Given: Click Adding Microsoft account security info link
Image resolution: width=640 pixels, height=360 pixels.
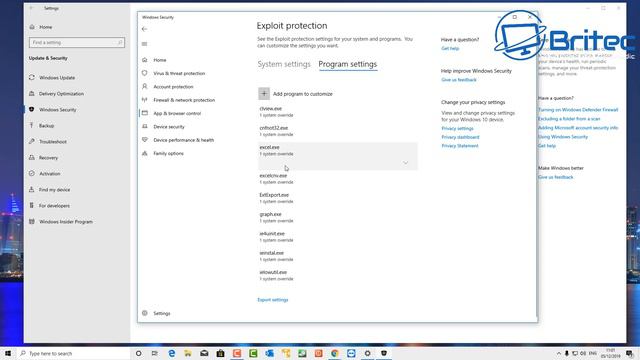Looking at the screenshot, I should coord(578,128).
